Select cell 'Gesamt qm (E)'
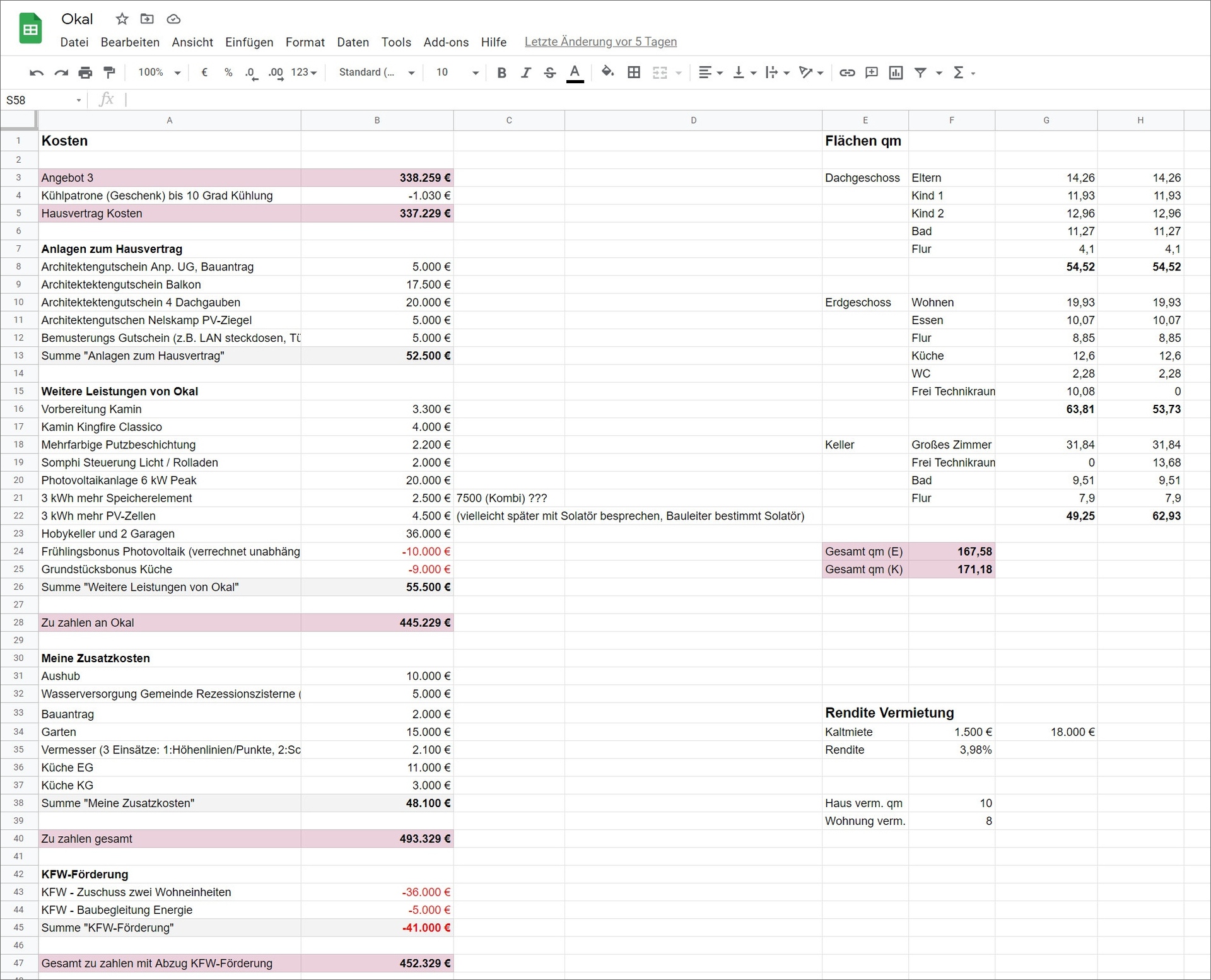This screenshot has height=980, width=1211. (865, 551)
